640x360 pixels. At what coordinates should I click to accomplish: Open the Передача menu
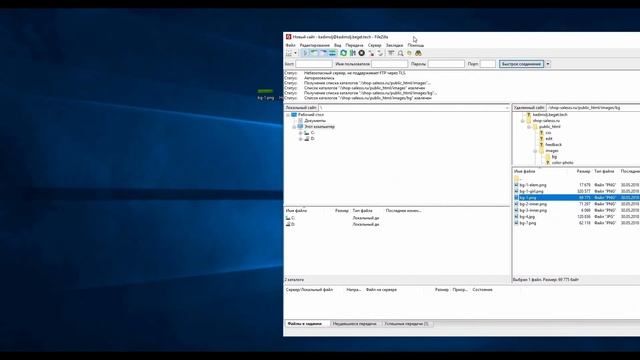(x=354, y=45)
